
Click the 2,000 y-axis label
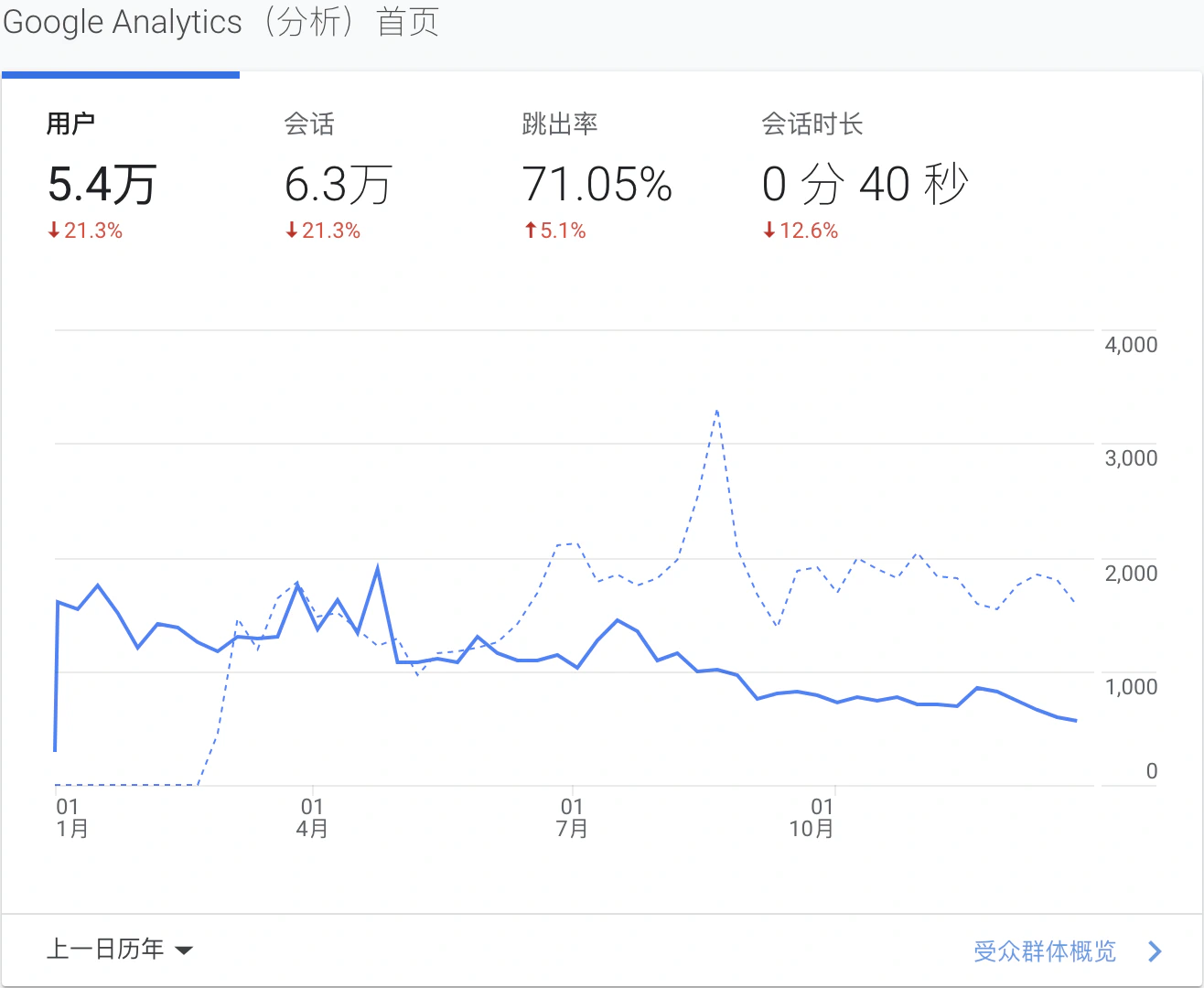pyautogui.click(x=1131, y=574)
